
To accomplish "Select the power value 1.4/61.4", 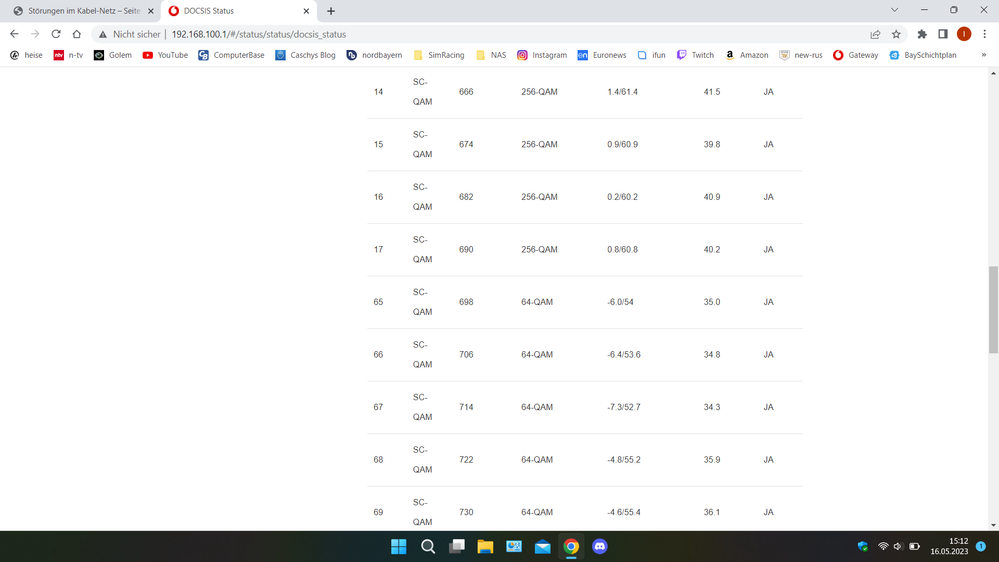I will [x=622, y=92].
